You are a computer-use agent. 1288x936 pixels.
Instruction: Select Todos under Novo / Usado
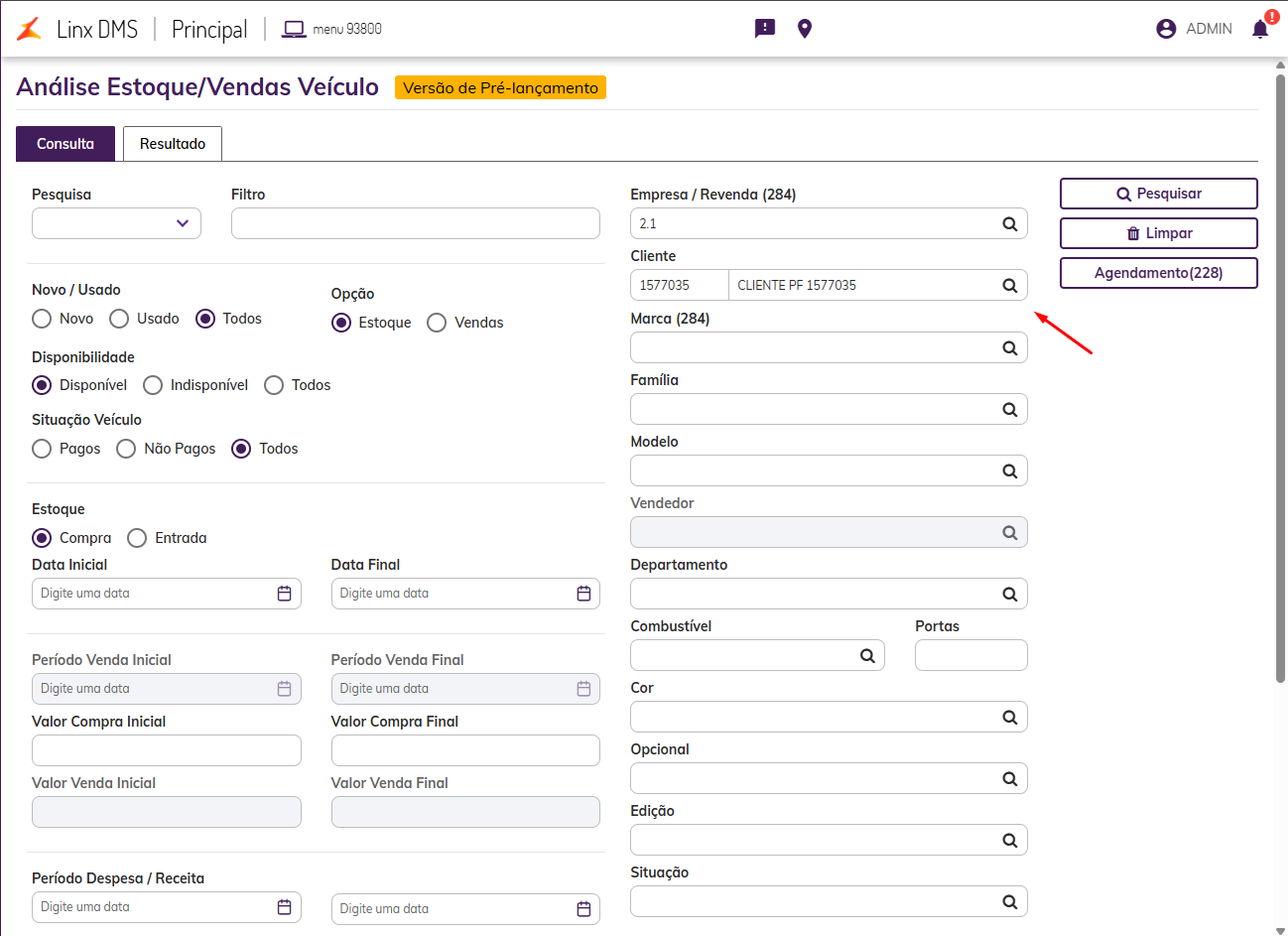[205, 319]
